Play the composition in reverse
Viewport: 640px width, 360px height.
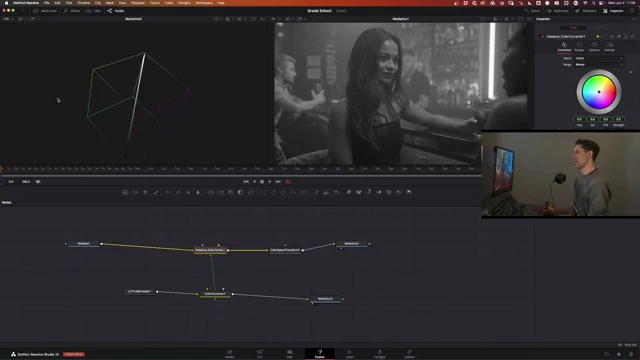click(254, 182)
